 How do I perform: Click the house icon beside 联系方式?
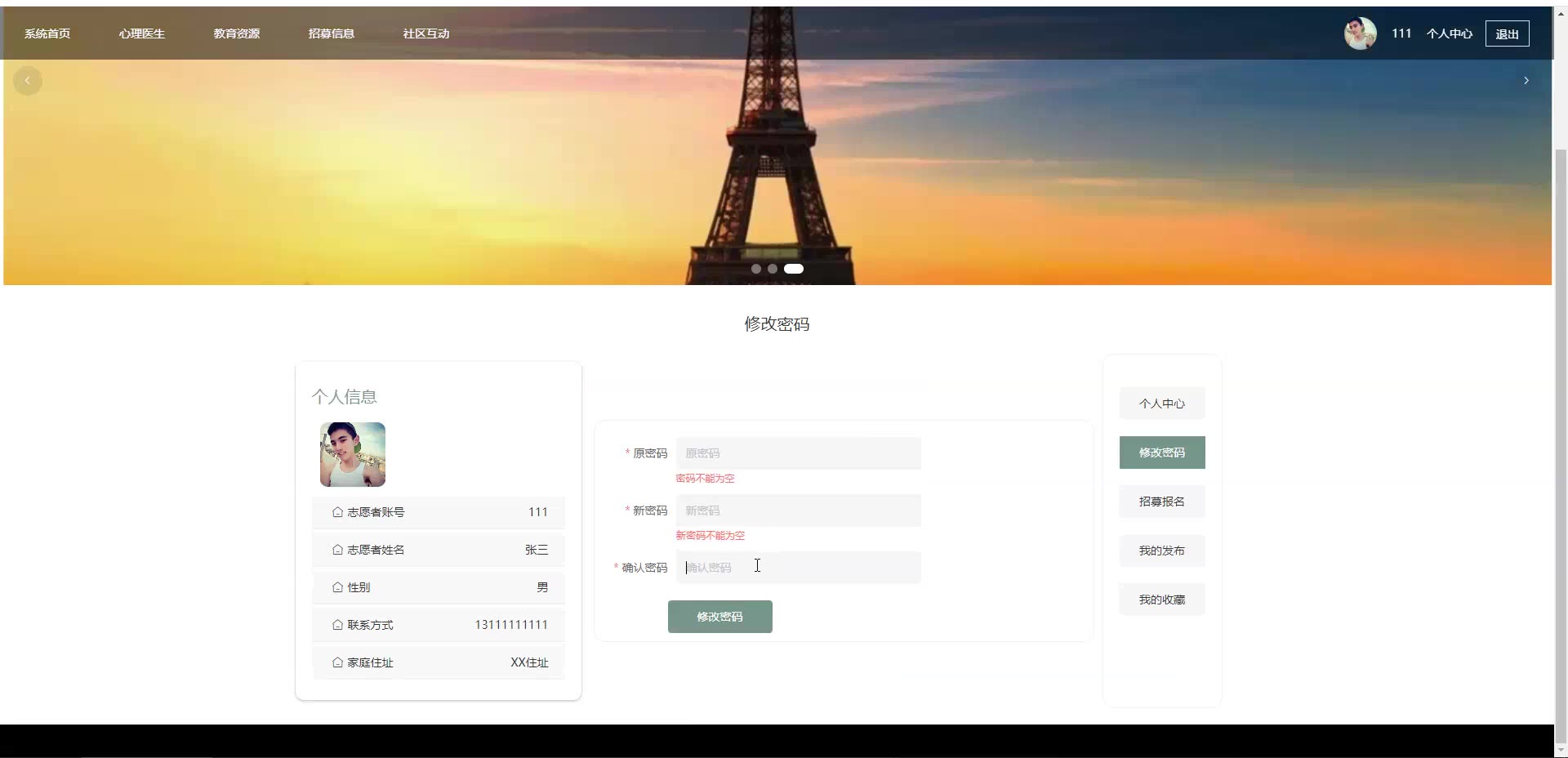[337, 625]
